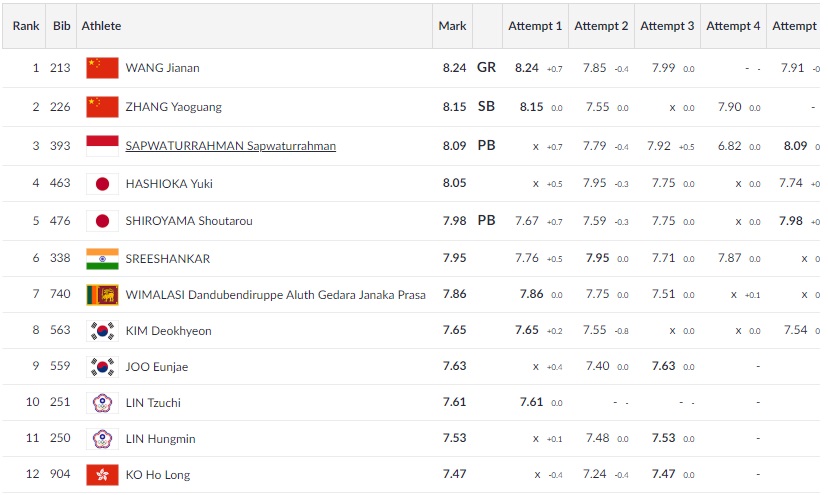Click Indonesia flag beside SAPWATURRAHMAN
This screenshot has width=828, height=495.
point(102,145)
